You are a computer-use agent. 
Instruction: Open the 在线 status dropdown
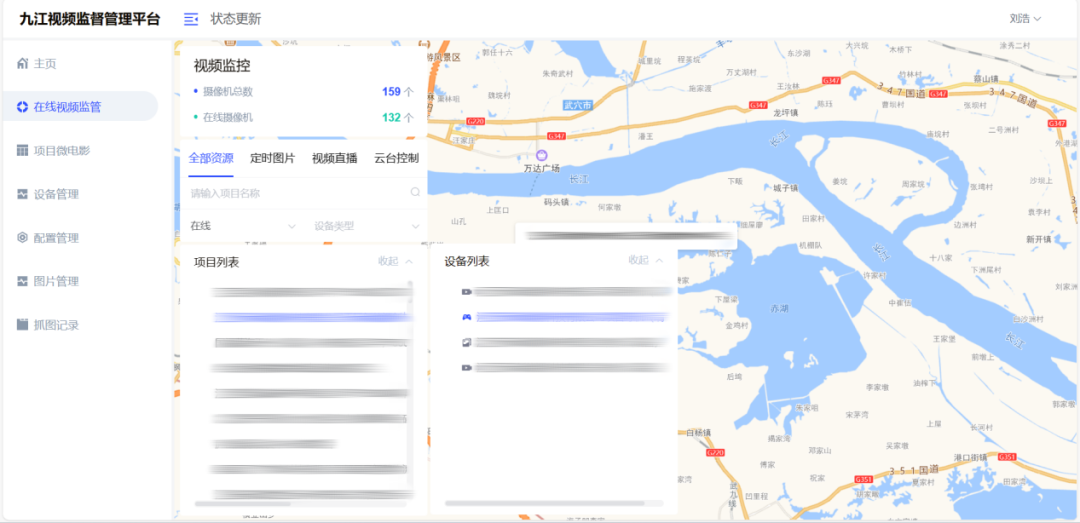(242, 226)
